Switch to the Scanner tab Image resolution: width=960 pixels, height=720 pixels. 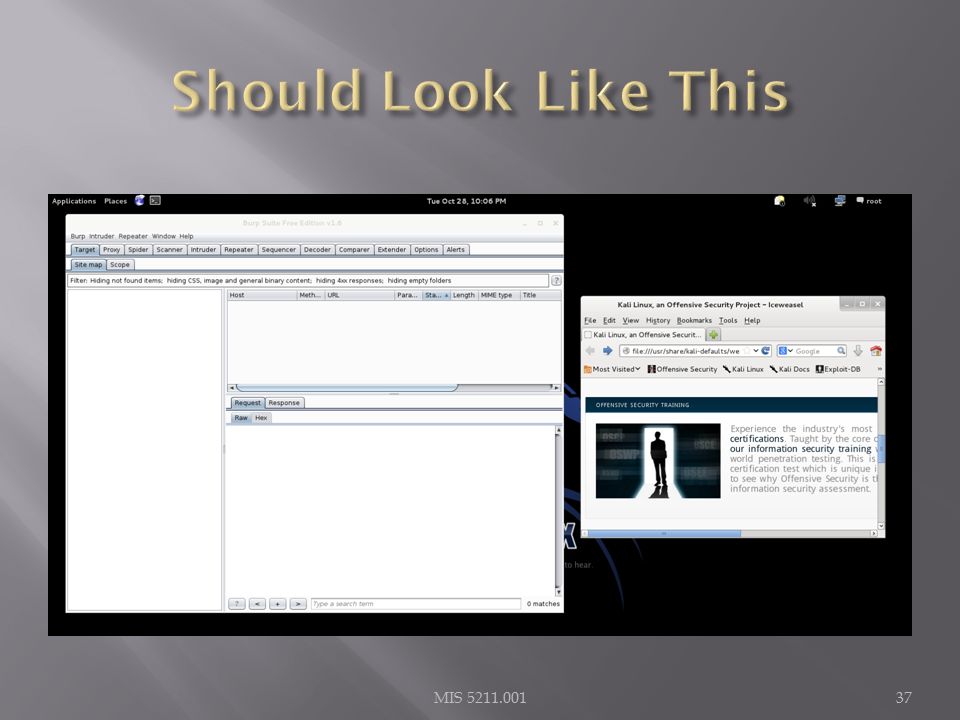[169, 250]
